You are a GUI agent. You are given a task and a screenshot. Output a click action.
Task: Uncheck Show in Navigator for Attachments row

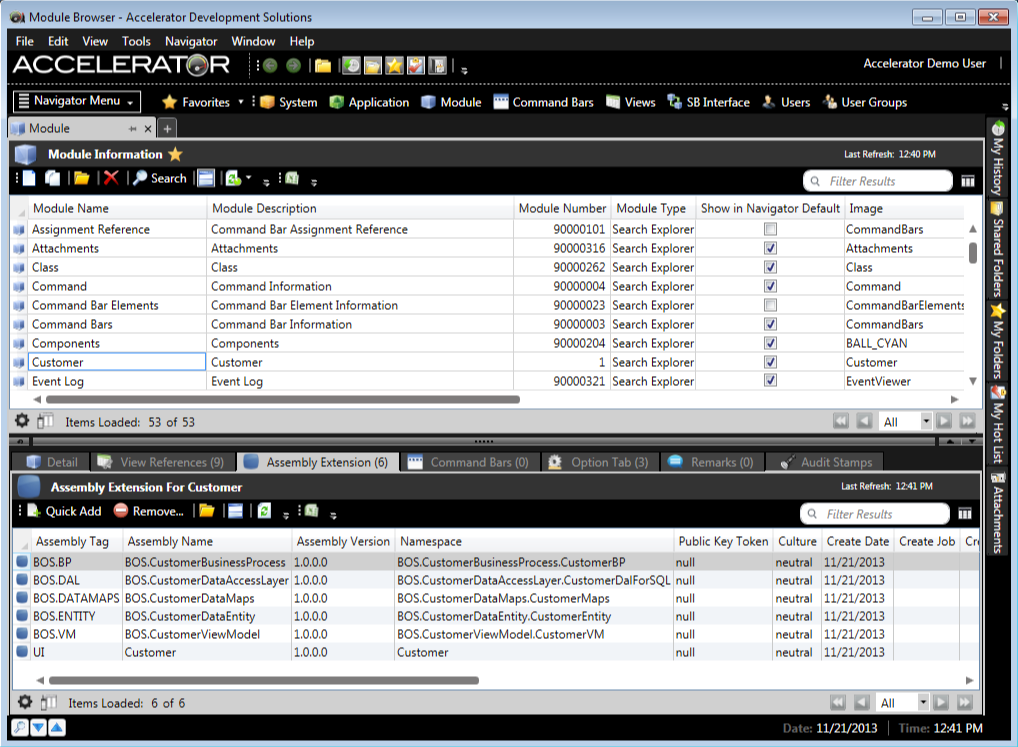pyautogui.click(x=770, y=248)
